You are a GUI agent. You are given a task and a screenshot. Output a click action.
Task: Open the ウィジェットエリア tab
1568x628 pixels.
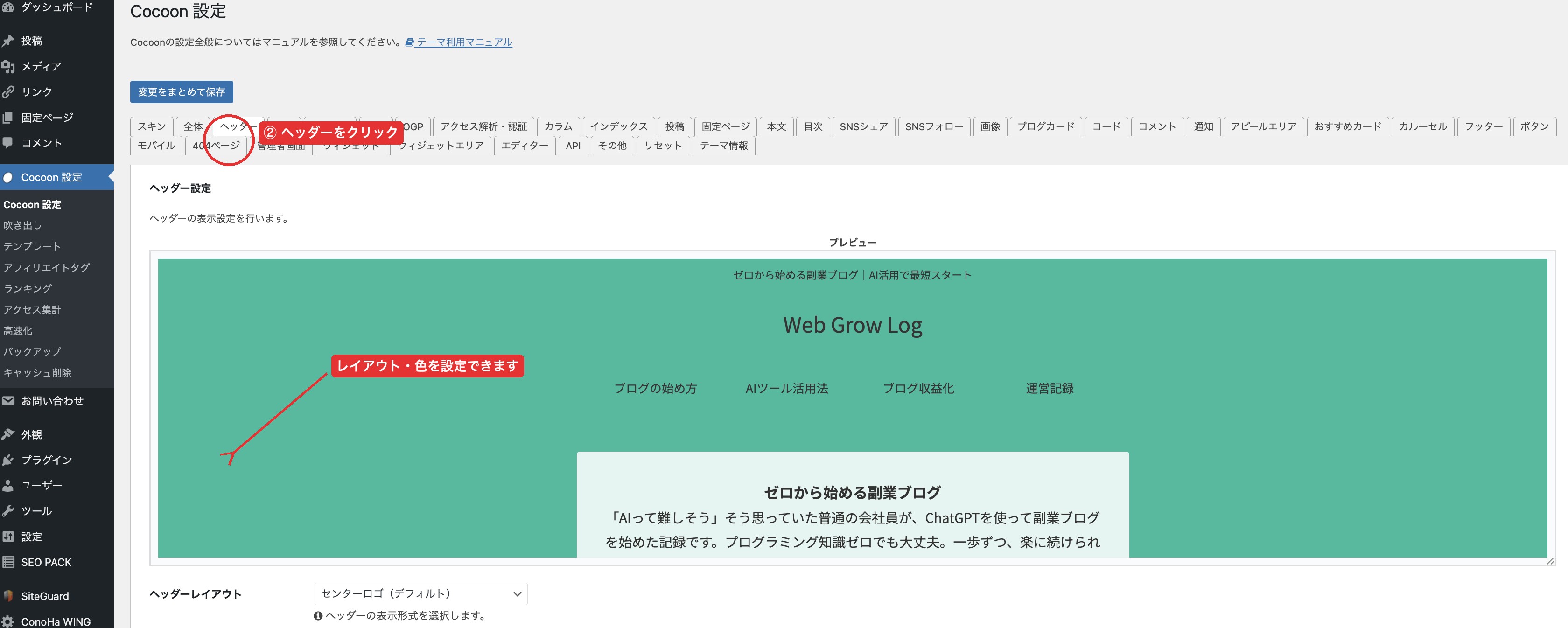pos(441,146)
